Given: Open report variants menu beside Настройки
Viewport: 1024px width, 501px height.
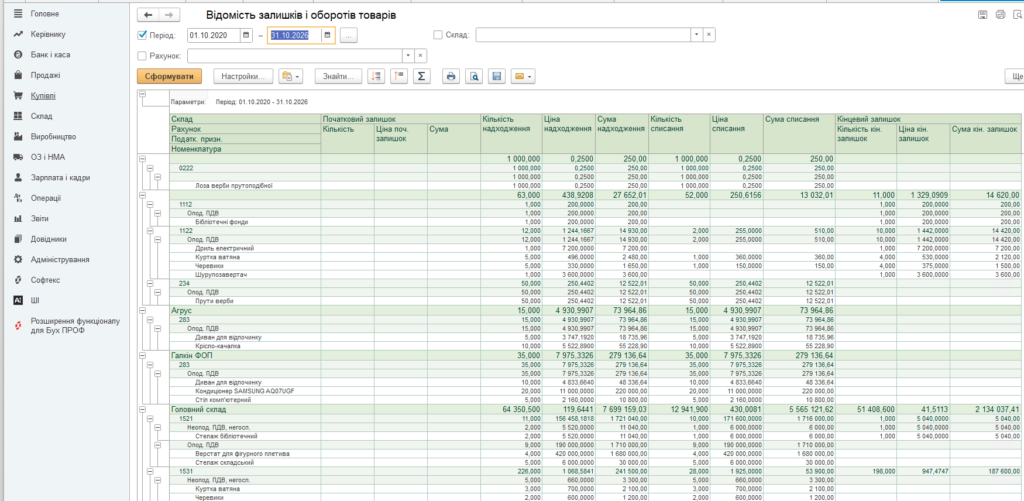Looking at the screenshot, I should (290, 76).
